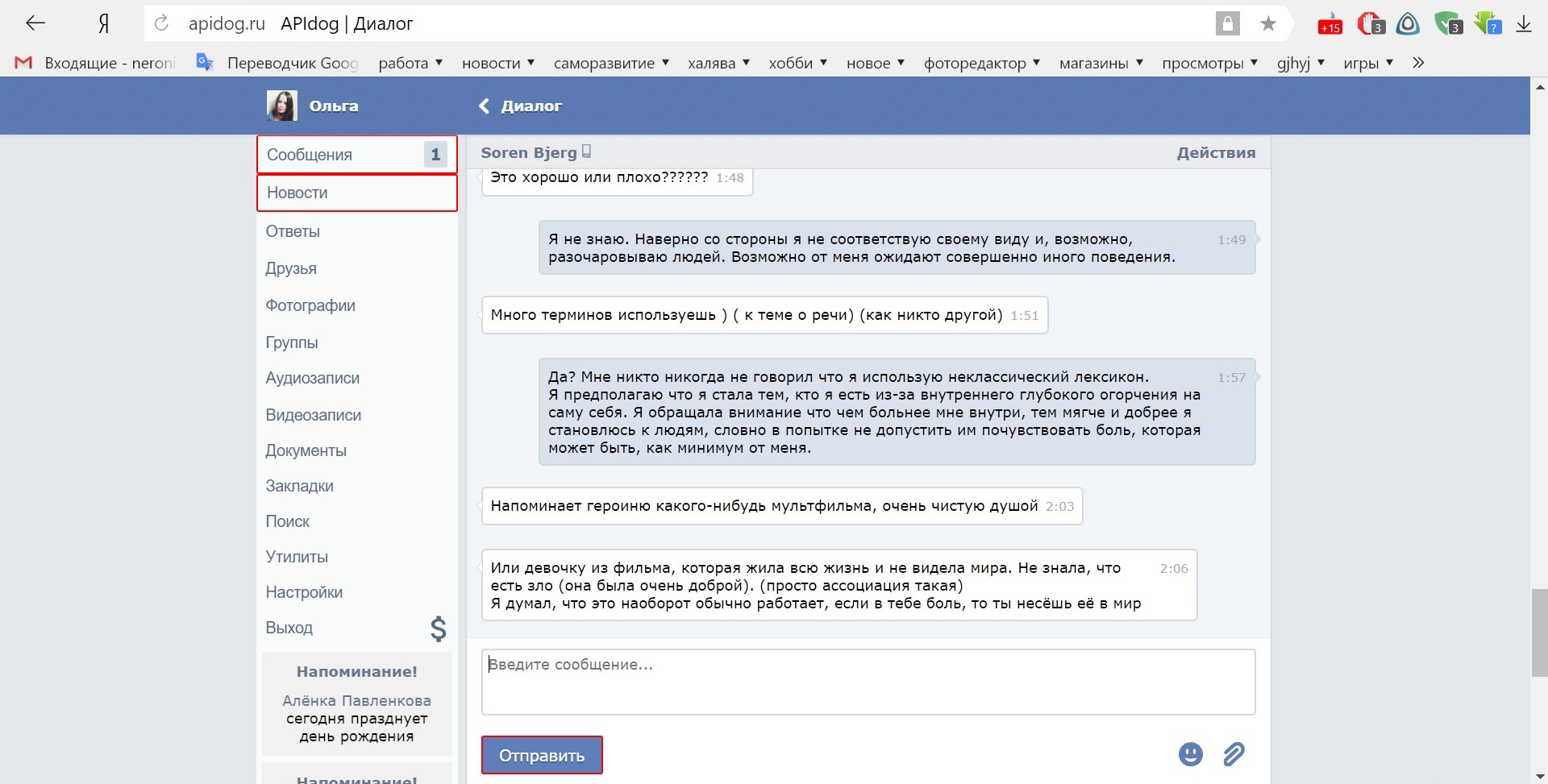
Task: Expand the работа bookmarks folder
Action: tap(410, 63)
